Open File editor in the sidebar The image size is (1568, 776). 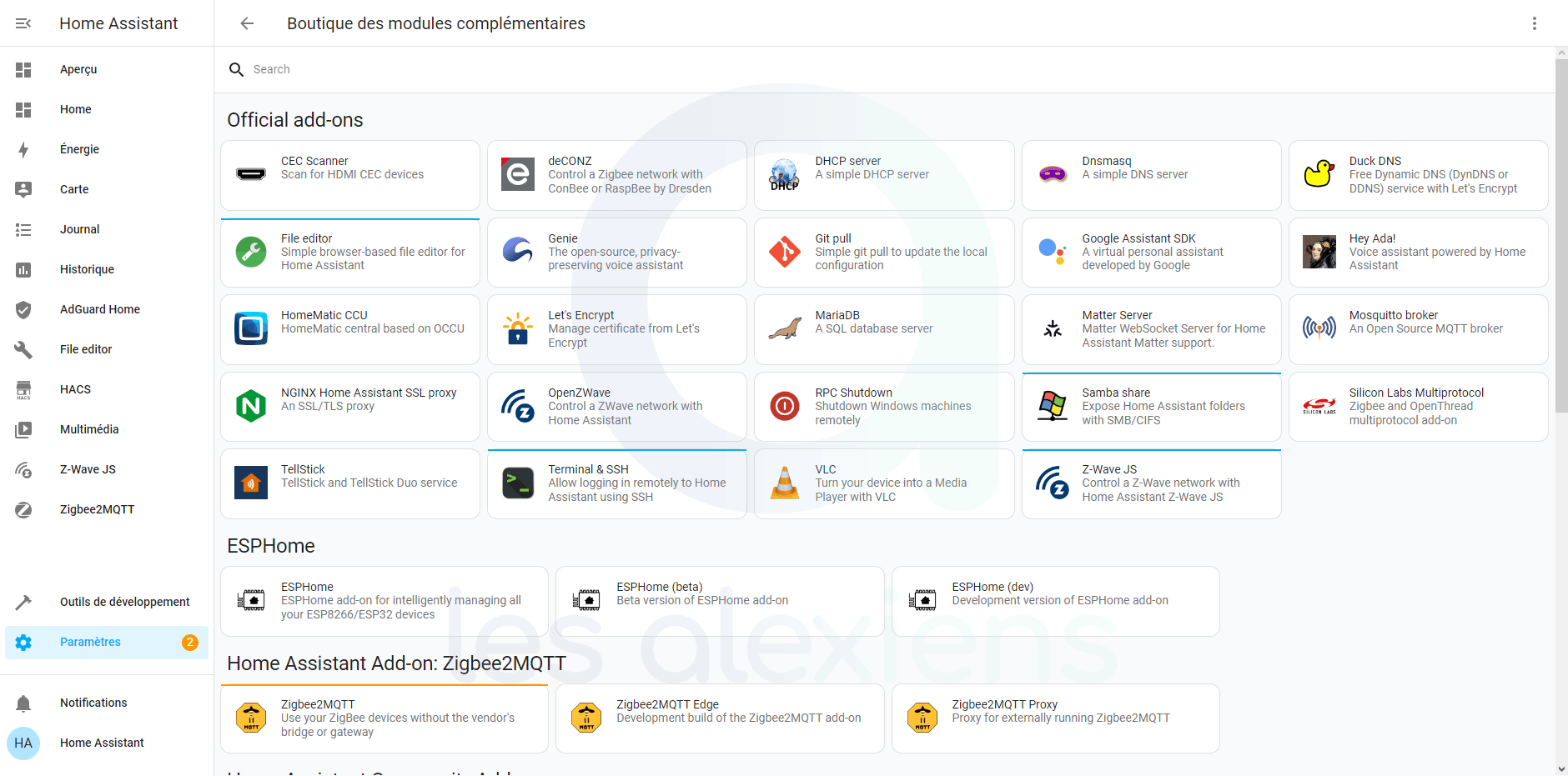(107, 349)
